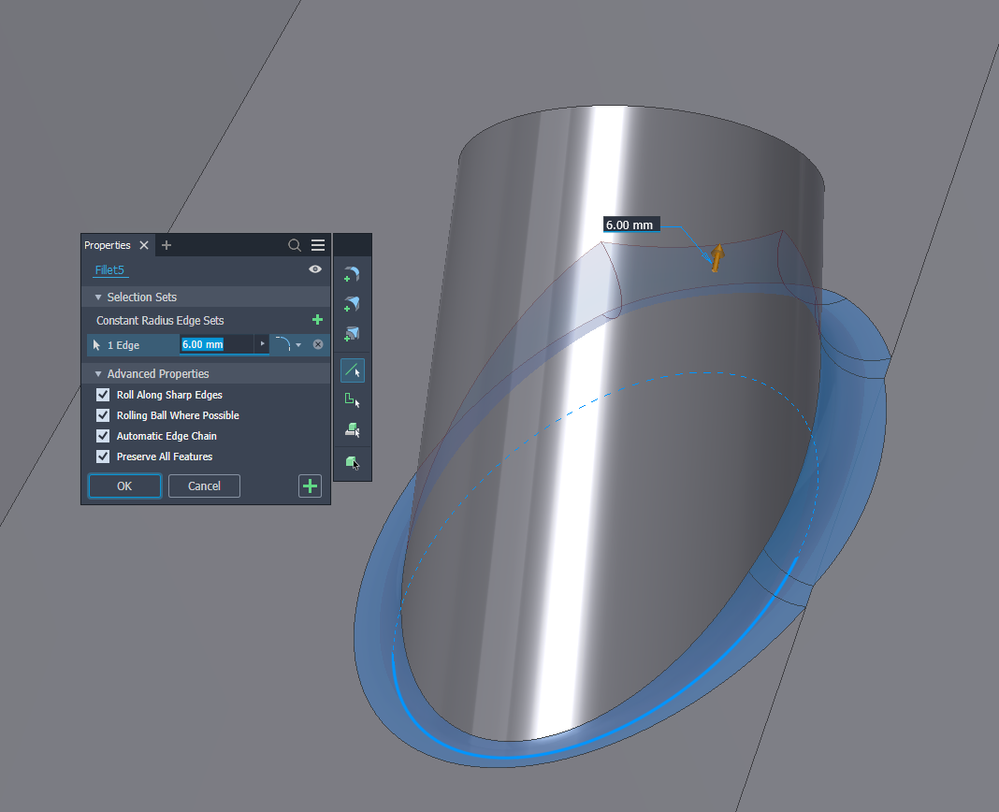This screenshot has width=999, height=812.
Task: Disable Automatic Edge Chain
Action: click(103, 436)
